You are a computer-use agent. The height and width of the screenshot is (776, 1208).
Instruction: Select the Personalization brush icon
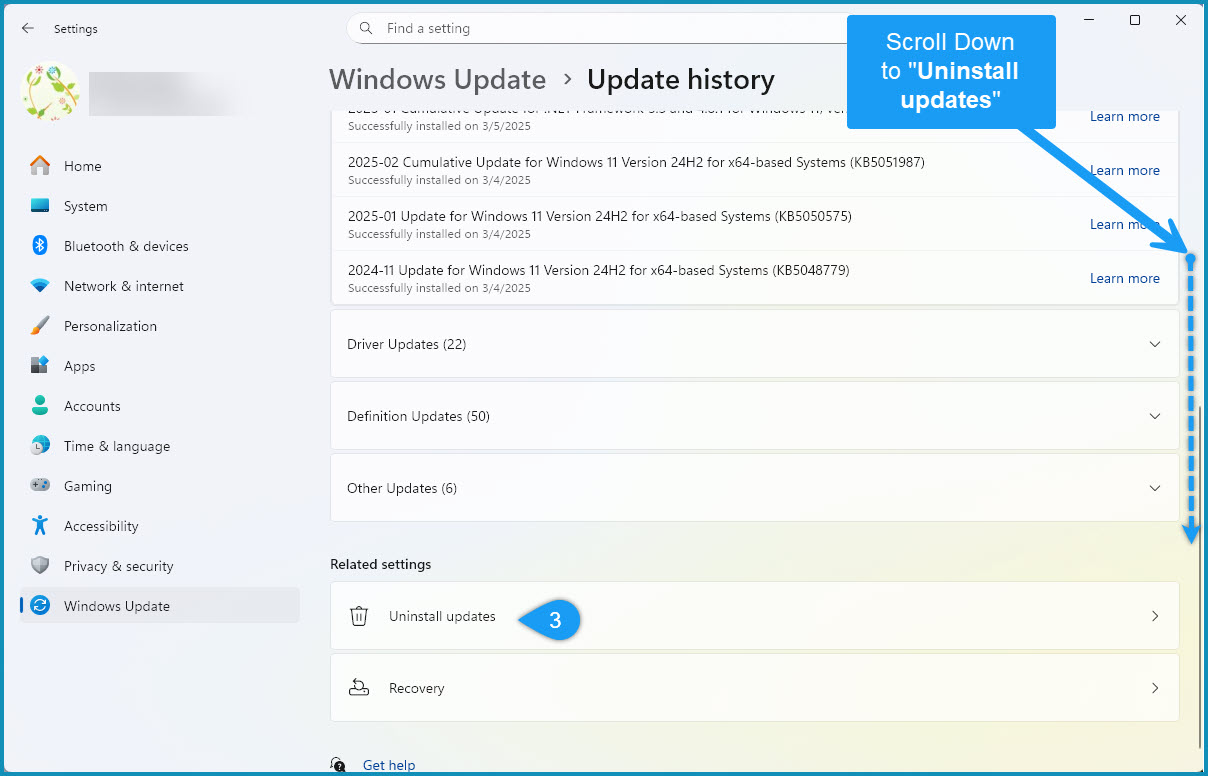click(x=40, y=326)
